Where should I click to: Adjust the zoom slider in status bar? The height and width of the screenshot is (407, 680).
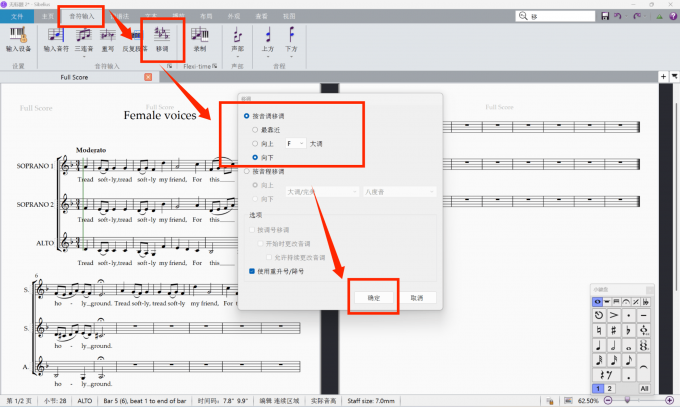click(627, 400)
